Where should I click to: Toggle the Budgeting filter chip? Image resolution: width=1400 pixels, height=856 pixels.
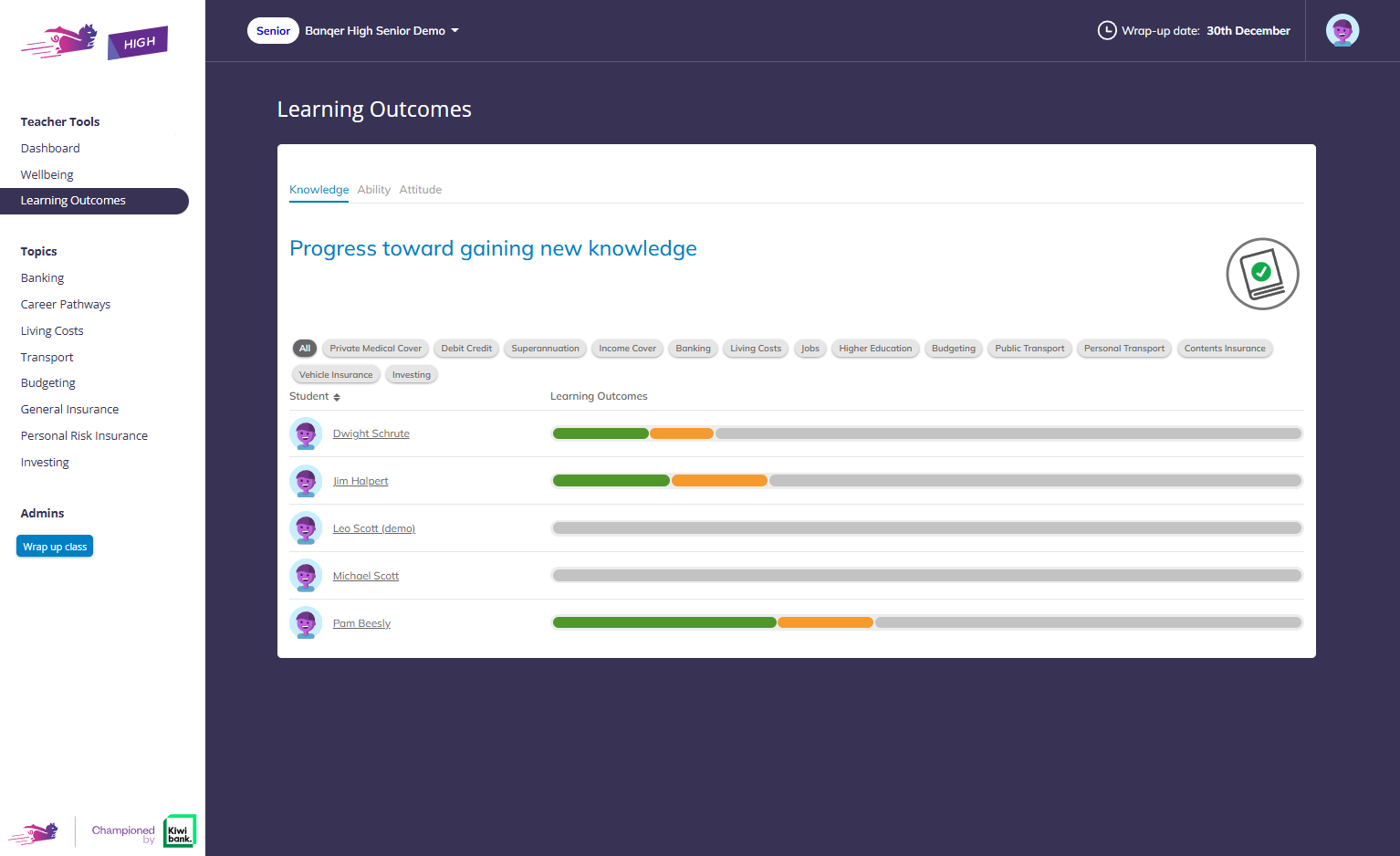pos(954,349)
